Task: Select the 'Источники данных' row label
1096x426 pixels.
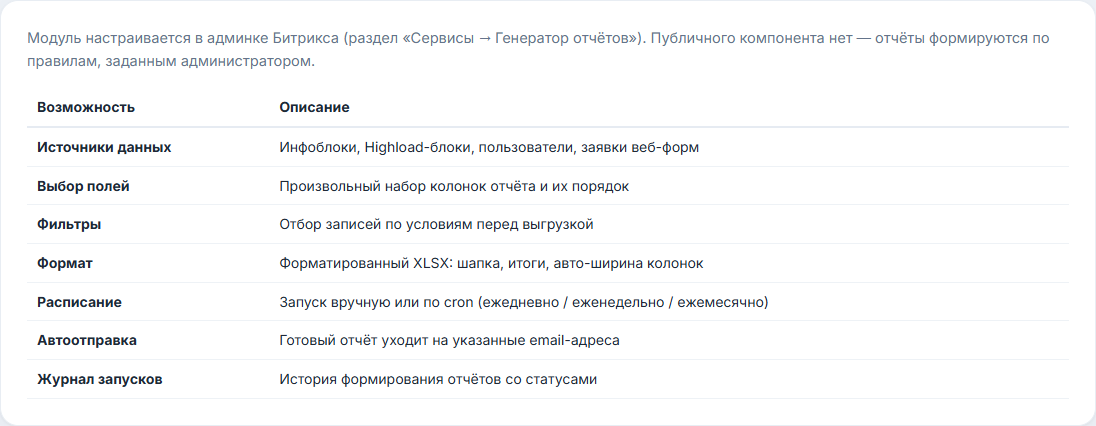Action: [104, 148]
